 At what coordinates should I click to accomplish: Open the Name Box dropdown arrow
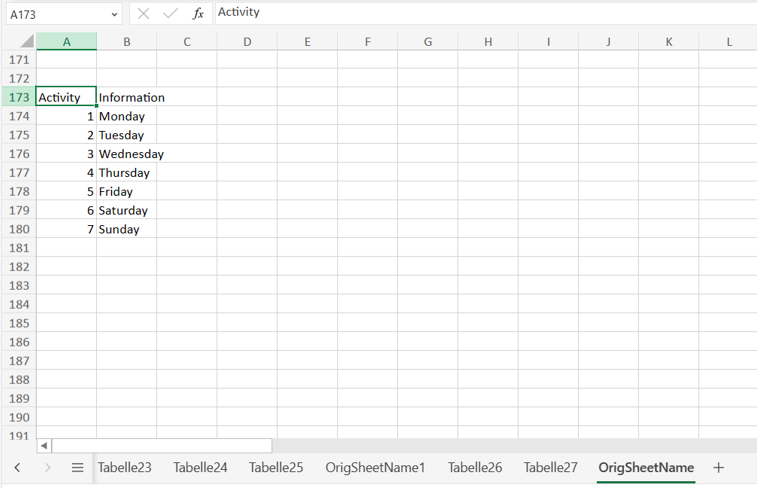click(114, 14)
